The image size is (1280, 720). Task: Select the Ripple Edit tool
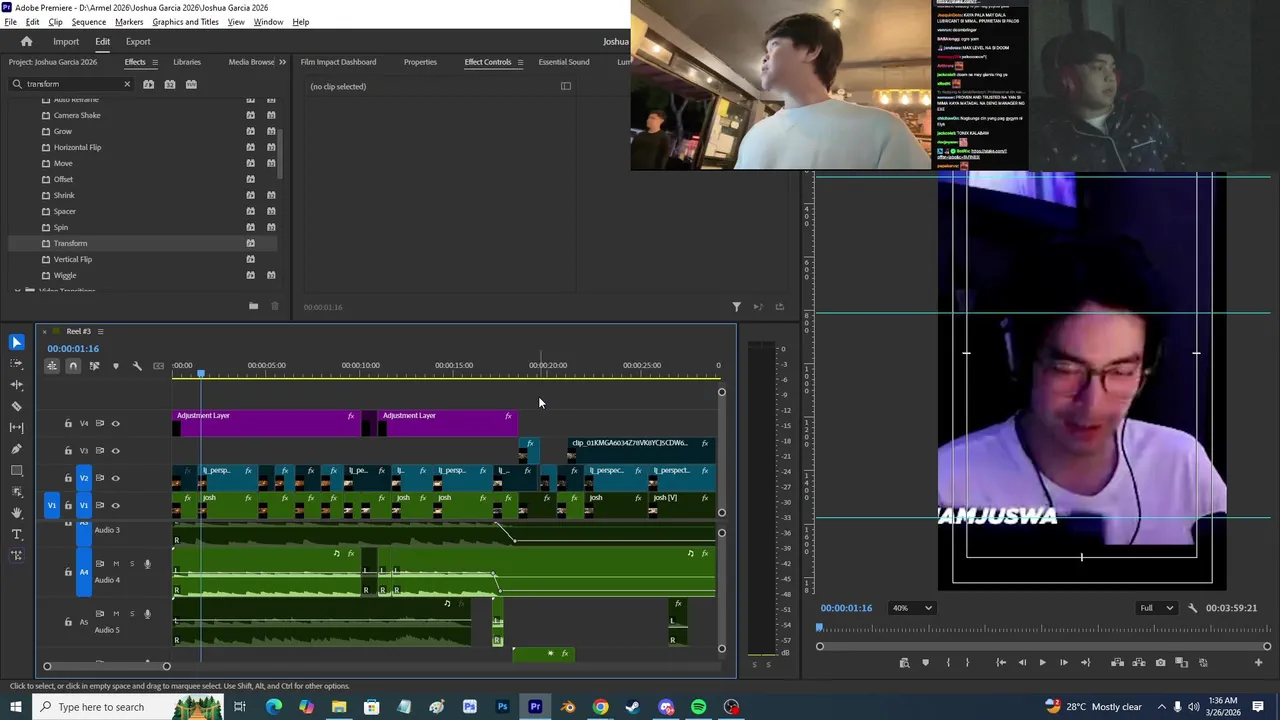click(16, 385)
